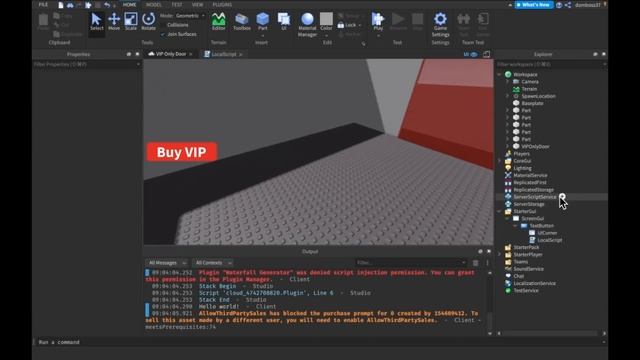Screen dimensions: 640x360
Task: Toggle the Join Surfaces checkbox
Action: point(163,34)
